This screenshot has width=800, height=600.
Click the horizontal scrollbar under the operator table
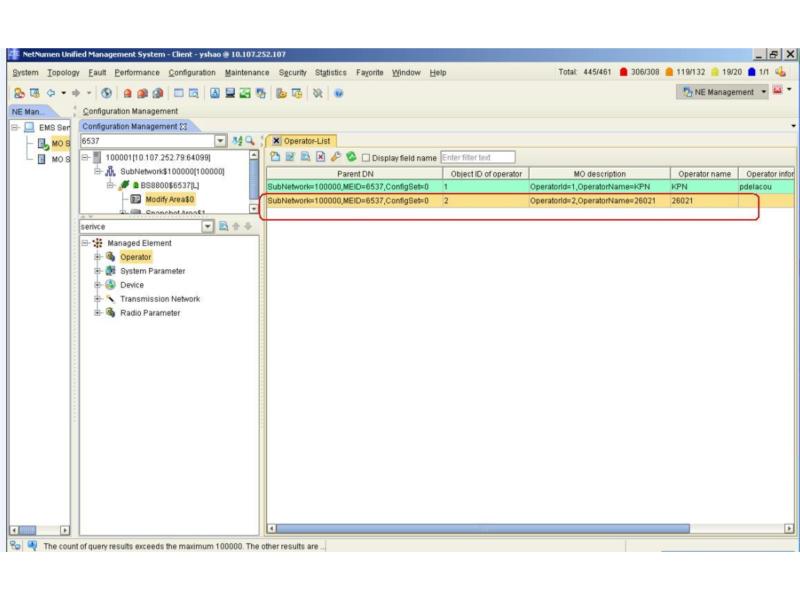coord(483,529)
